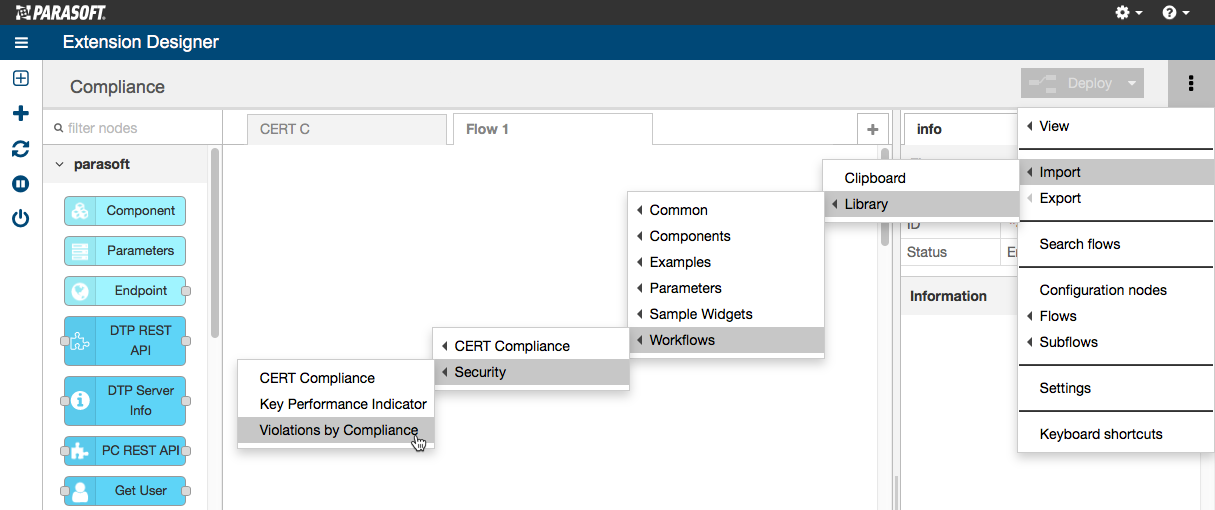Click the Extension Designer header title
The width and height of the screenshot is (1215, 510).
tap(141, 42)
